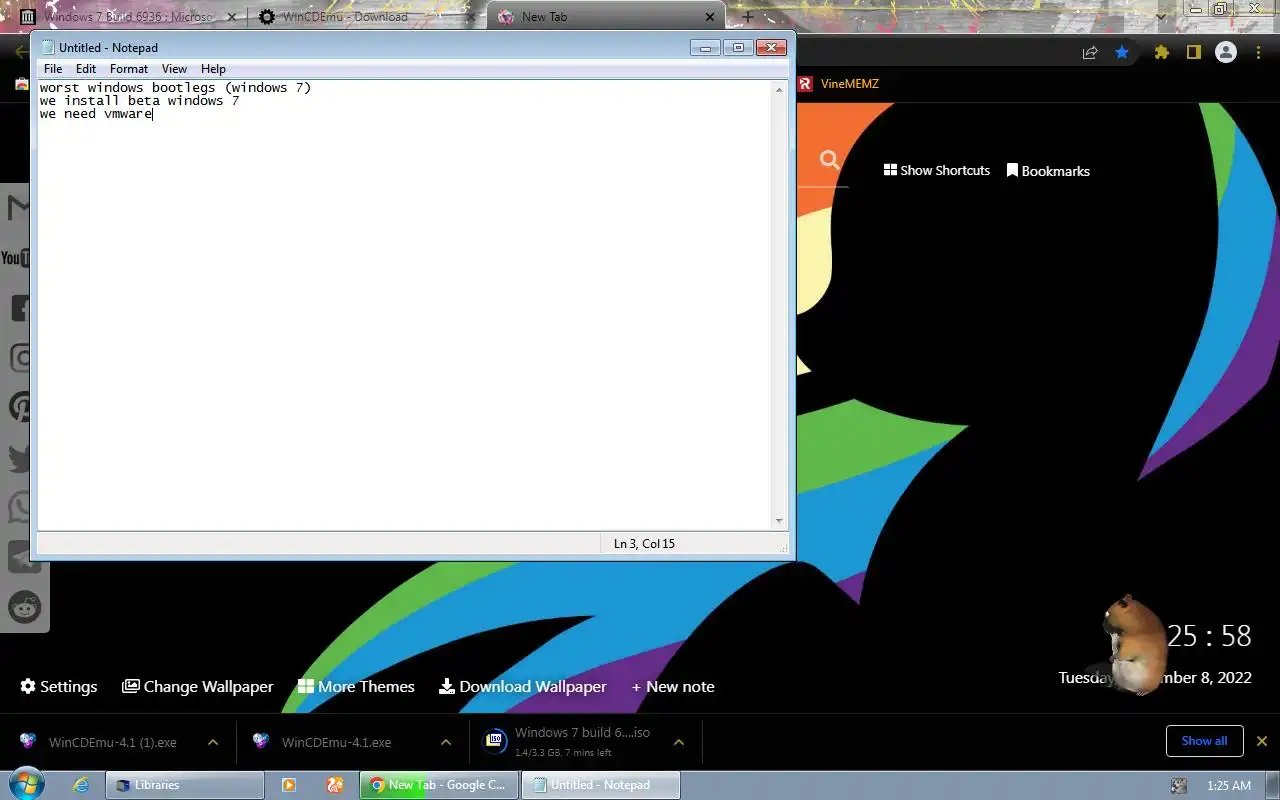Click the 1:25 AM taskbar clock
Image resolution: width=1280 pixels, height=800 pixels.
[1229, 786]
